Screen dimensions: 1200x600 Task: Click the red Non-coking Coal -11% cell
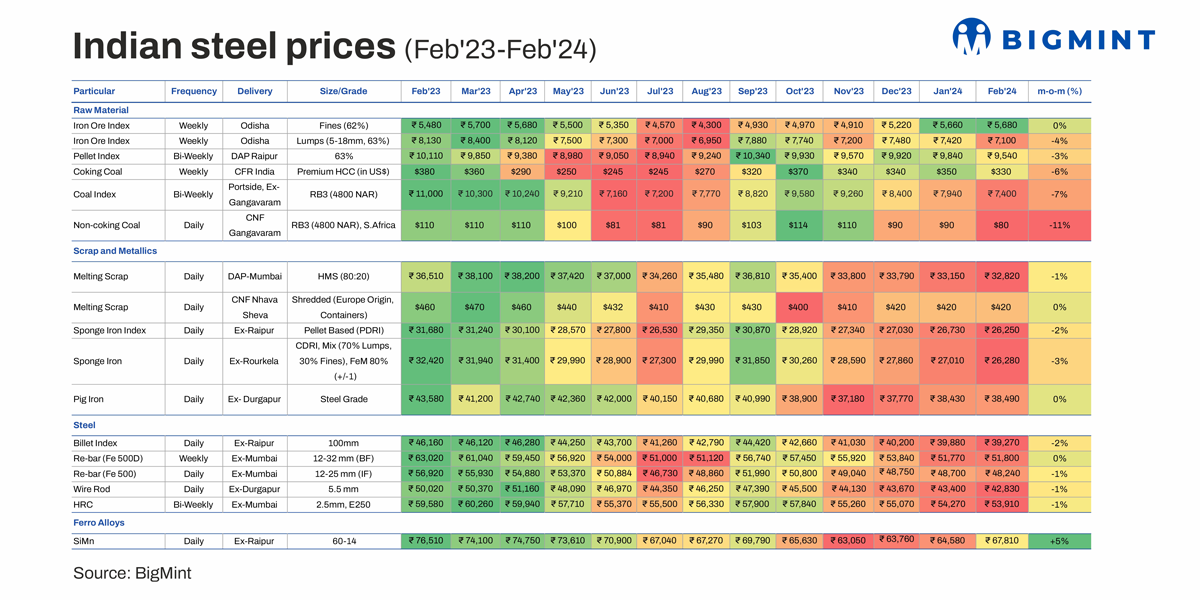[1059, 225]
